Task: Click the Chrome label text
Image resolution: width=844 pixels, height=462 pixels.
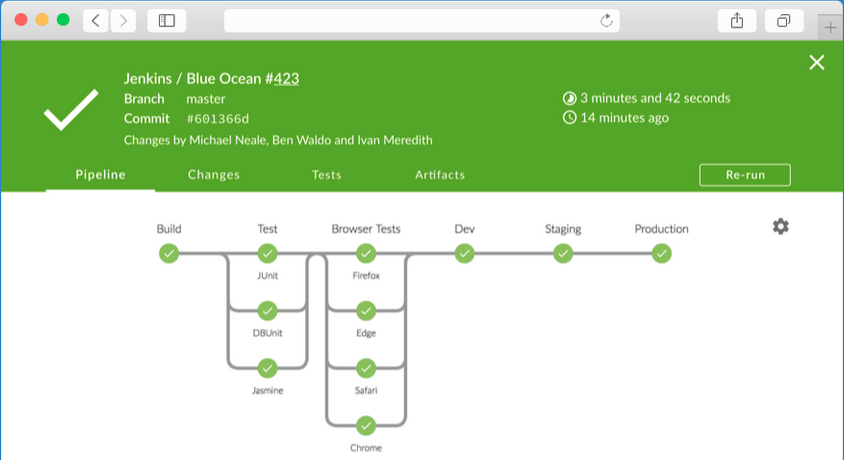Action: [x=366, y=448]
